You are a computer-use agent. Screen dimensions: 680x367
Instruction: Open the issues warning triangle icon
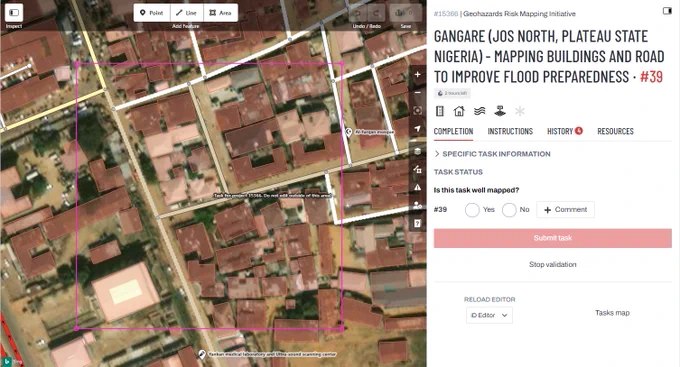417,187
